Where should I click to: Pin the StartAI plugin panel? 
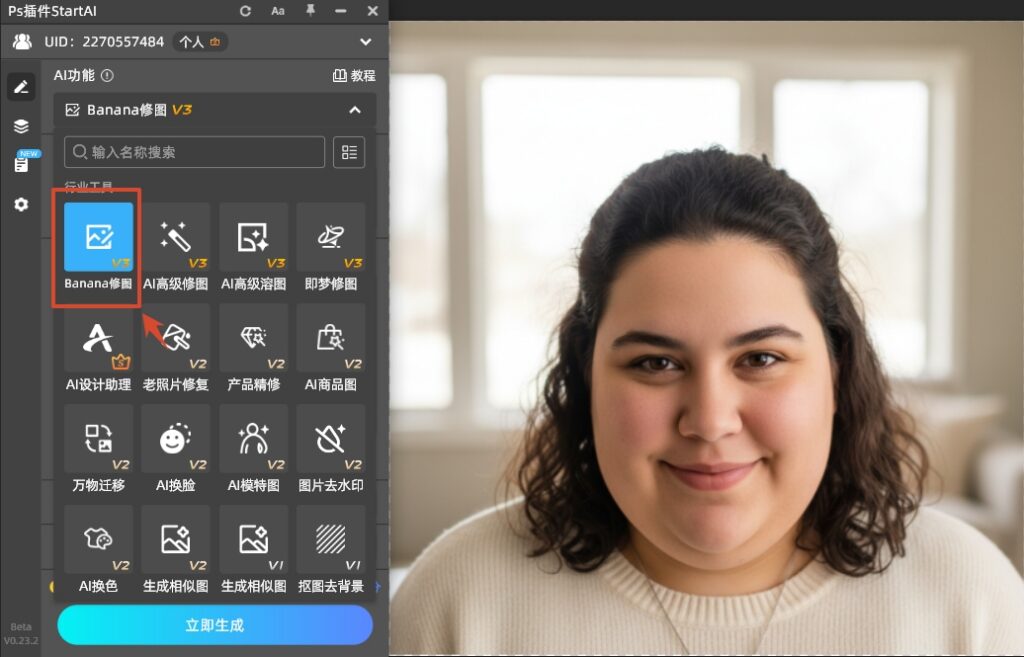(310, 10)
